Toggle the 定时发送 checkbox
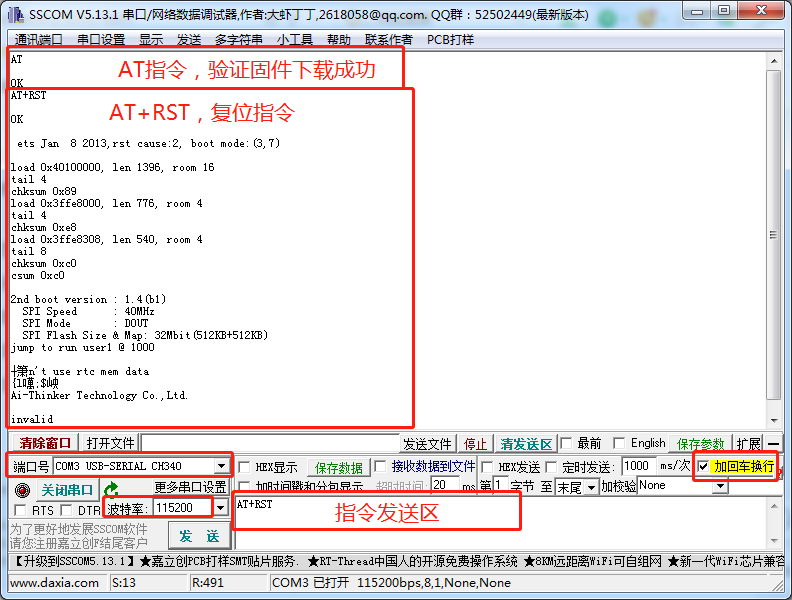The image size is (792, 600). pyautogui.click(x=551, y=467)
